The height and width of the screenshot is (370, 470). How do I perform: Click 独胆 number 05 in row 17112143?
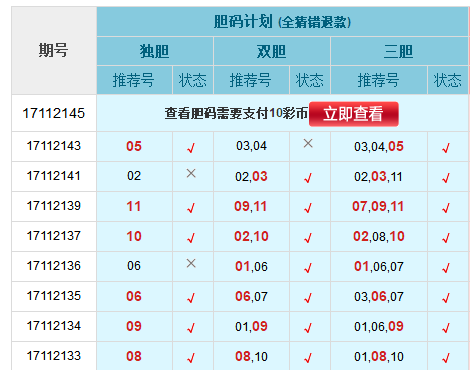pyautogui.click(x=134, y=146)
